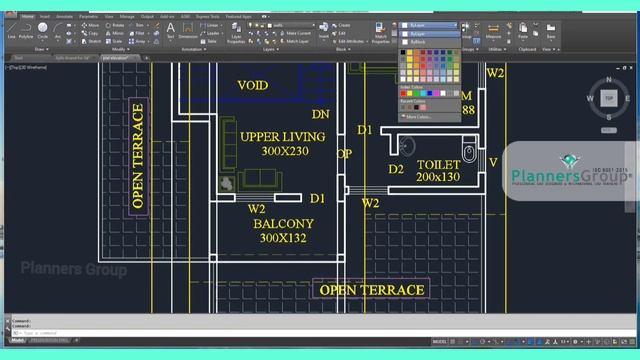Click the Trim command
640x360 pixels.
coord(136,25)
